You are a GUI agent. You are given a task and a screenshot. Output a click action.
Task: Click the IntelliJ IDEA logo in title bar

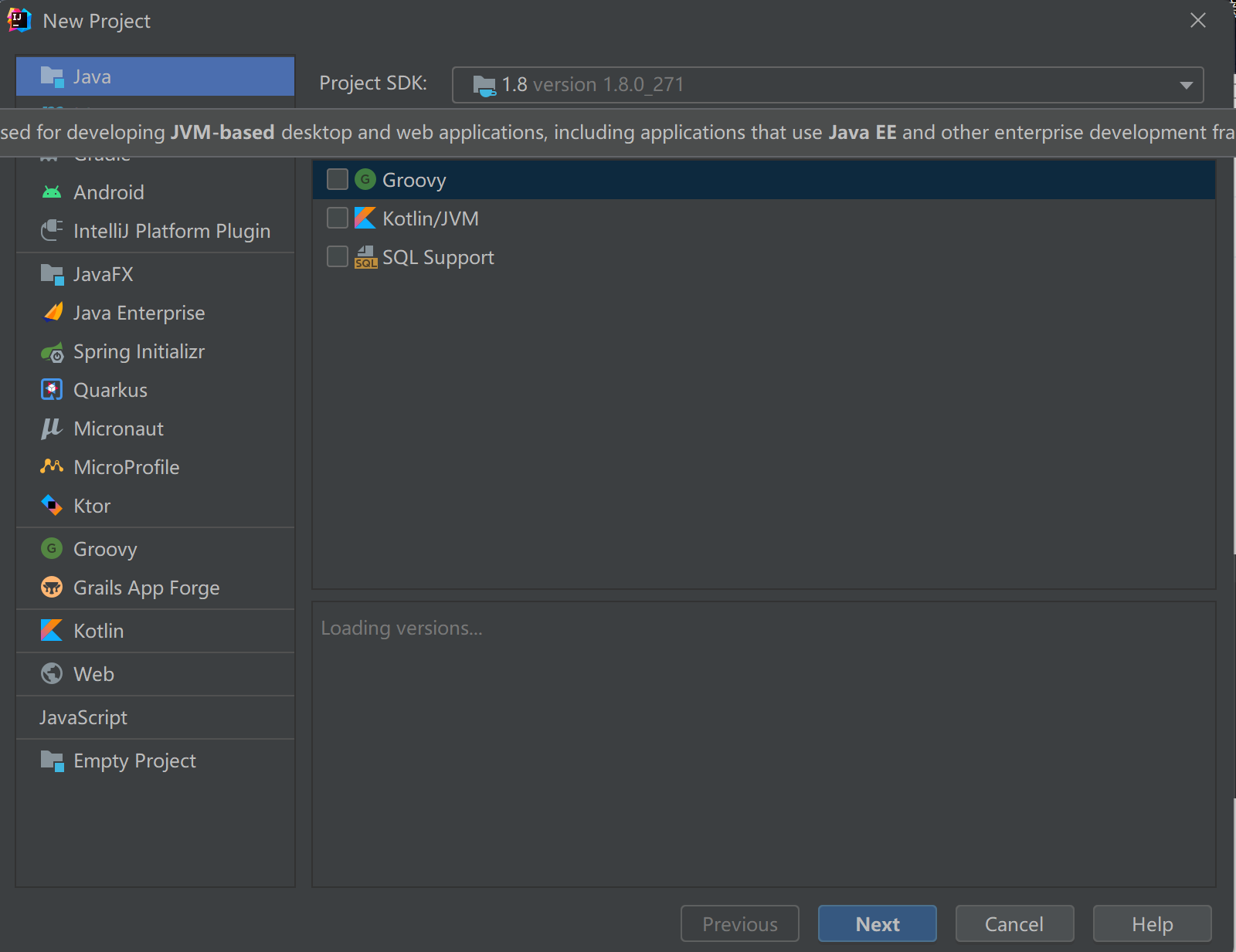19,20
